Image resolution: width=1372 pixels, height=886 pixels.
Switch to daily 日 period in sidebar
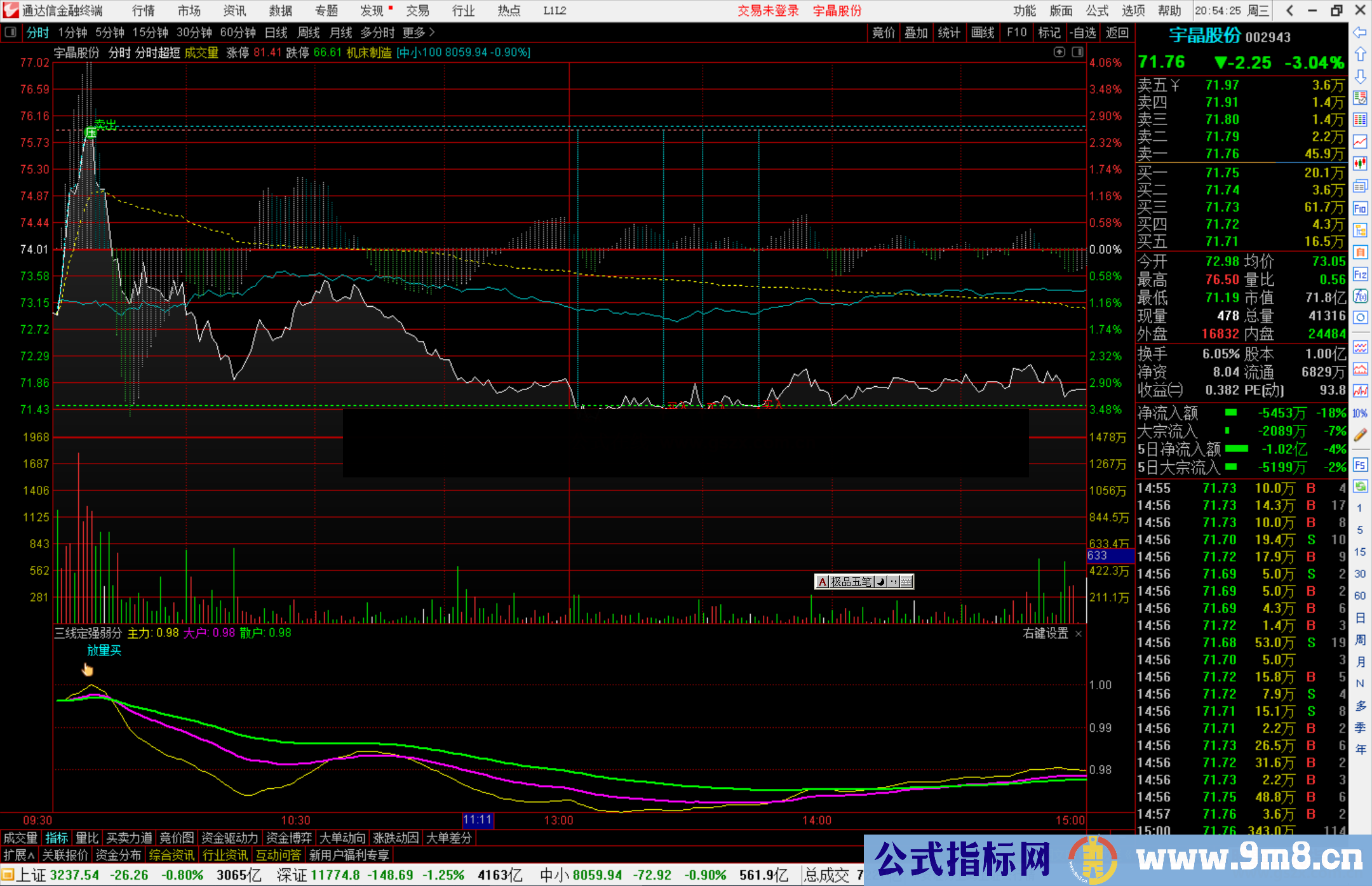click(x=1360, y=618)
